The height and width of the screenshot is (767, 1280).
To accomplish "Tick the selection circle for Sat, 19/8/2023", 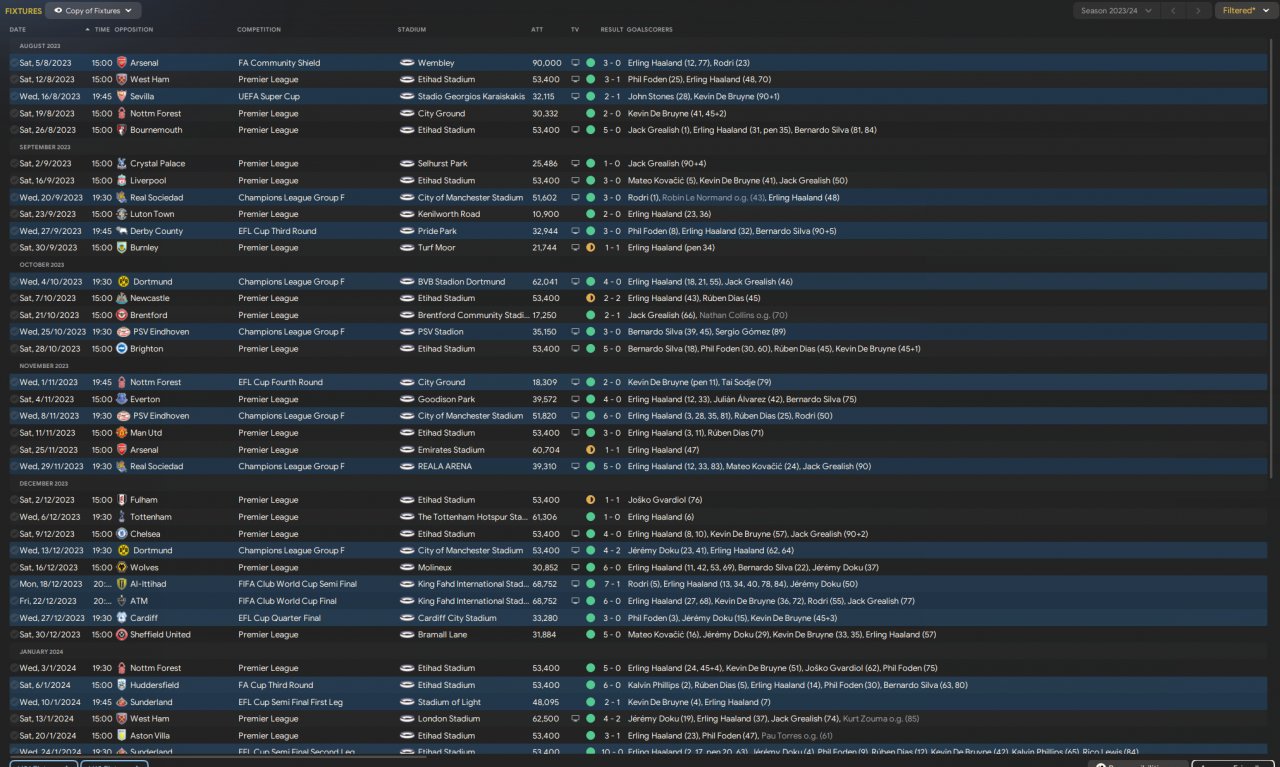I will (15, 114).
